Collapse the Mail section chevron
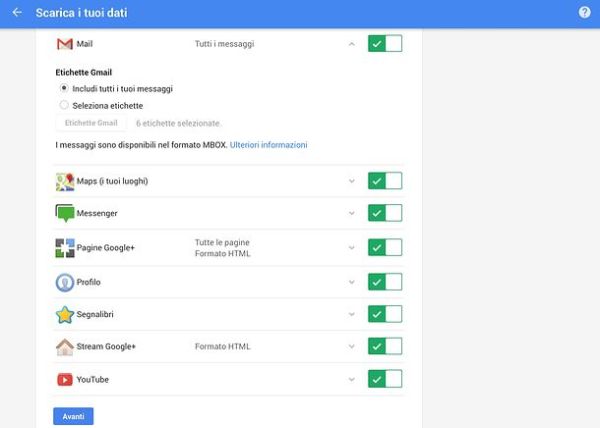 pyautogui.click(x=351, y=44)
